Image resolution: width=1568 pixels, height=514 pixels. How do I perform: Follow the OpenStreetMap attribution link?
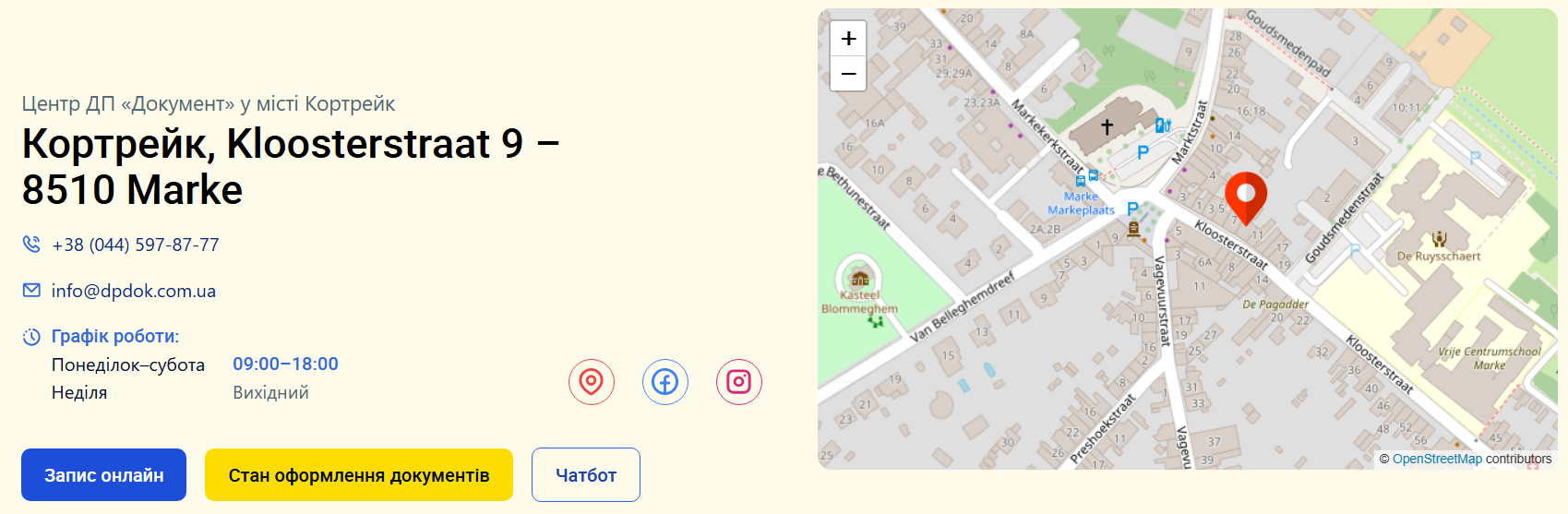[1437, 459]
